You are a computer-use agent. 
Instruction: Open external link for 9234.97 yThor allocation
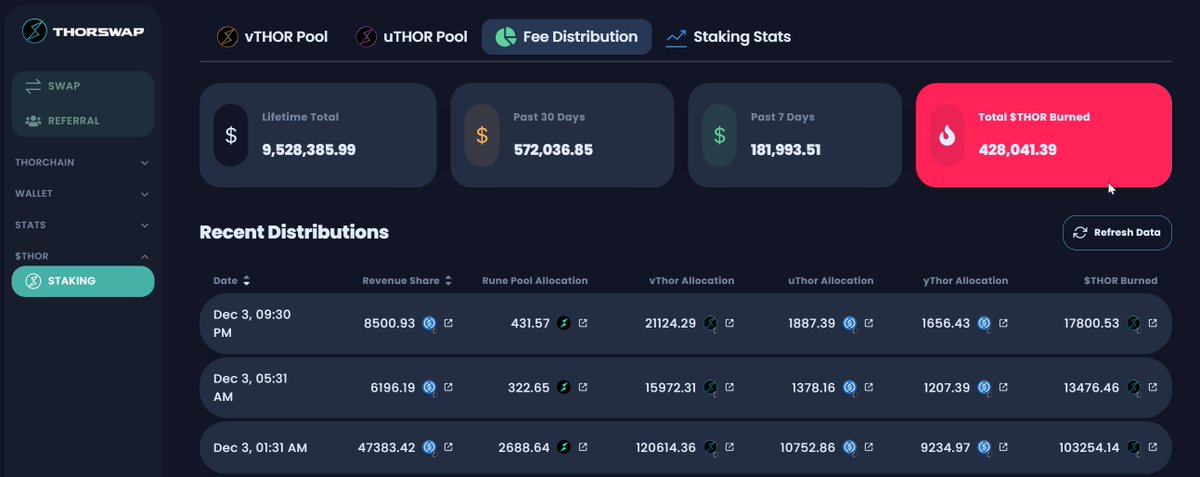(x=1003, y=448)
